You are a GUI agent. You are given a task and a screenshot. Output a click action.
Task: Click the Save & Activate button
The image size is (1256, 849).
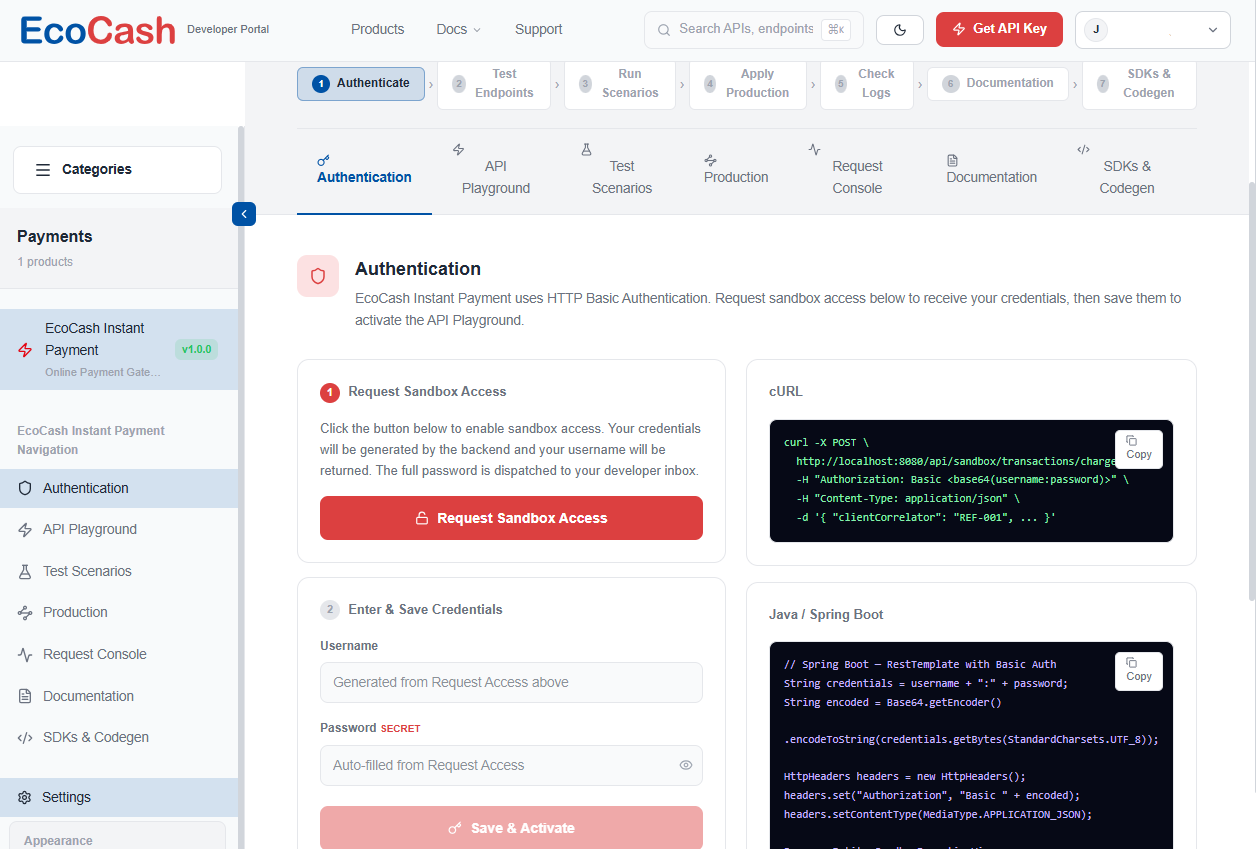click(511, 828)
